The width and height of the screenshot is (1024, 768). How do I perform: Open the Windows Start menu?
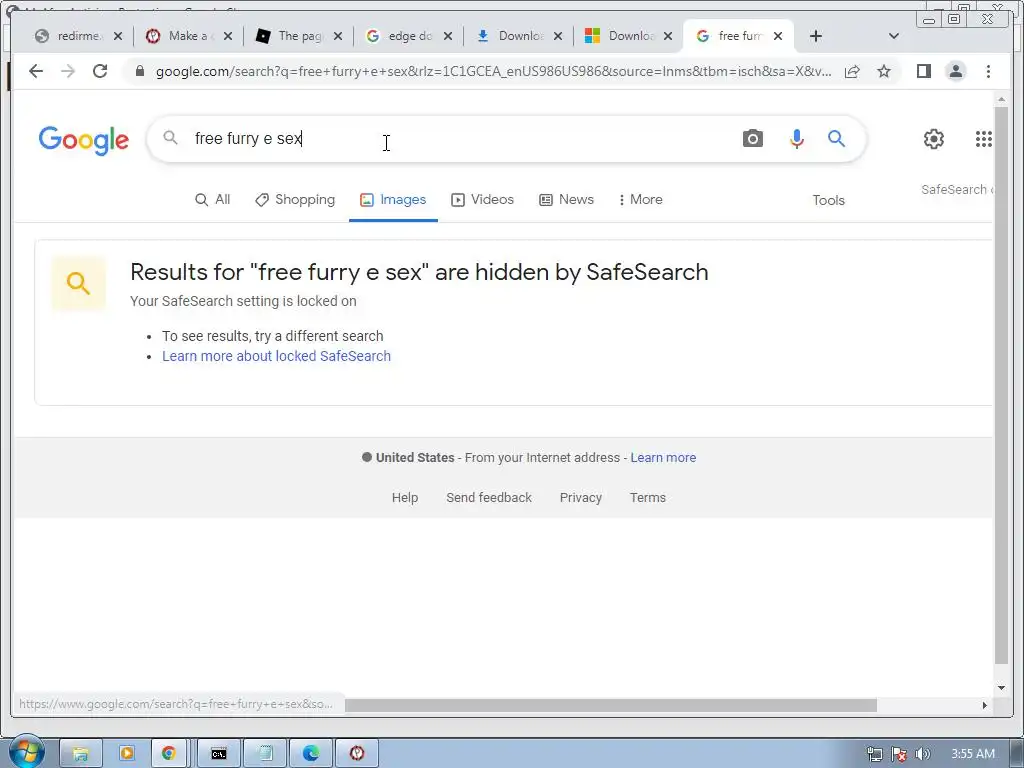[25, 752]
